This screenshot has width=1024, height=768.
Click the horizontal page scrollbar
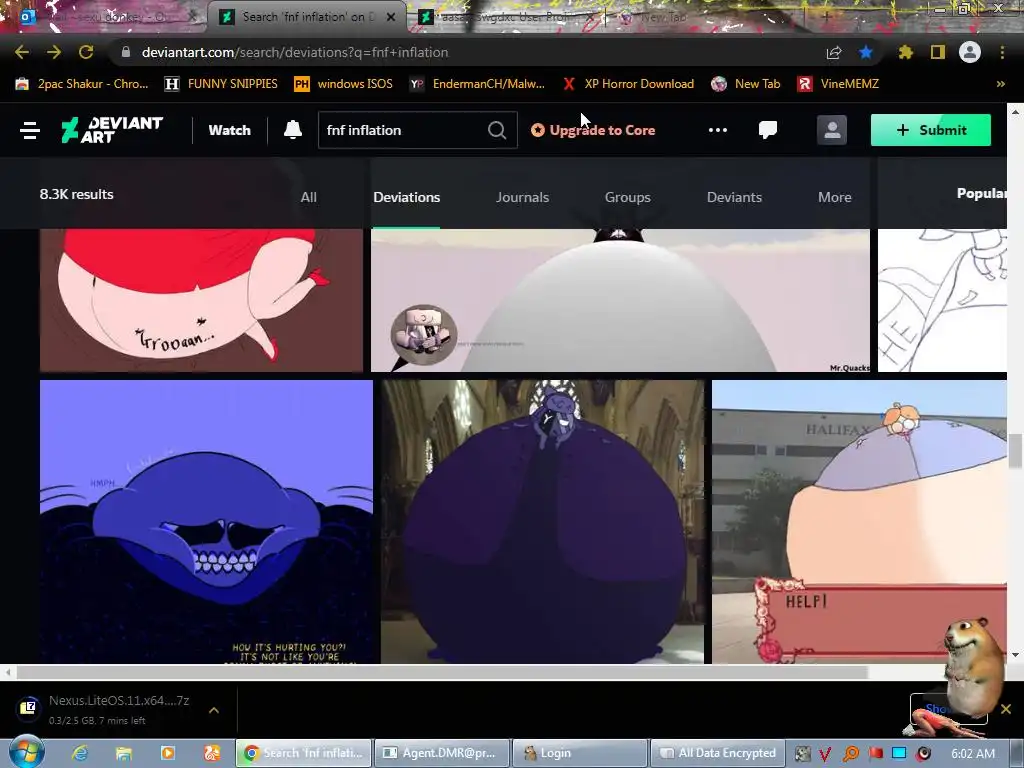pos(443,672)
